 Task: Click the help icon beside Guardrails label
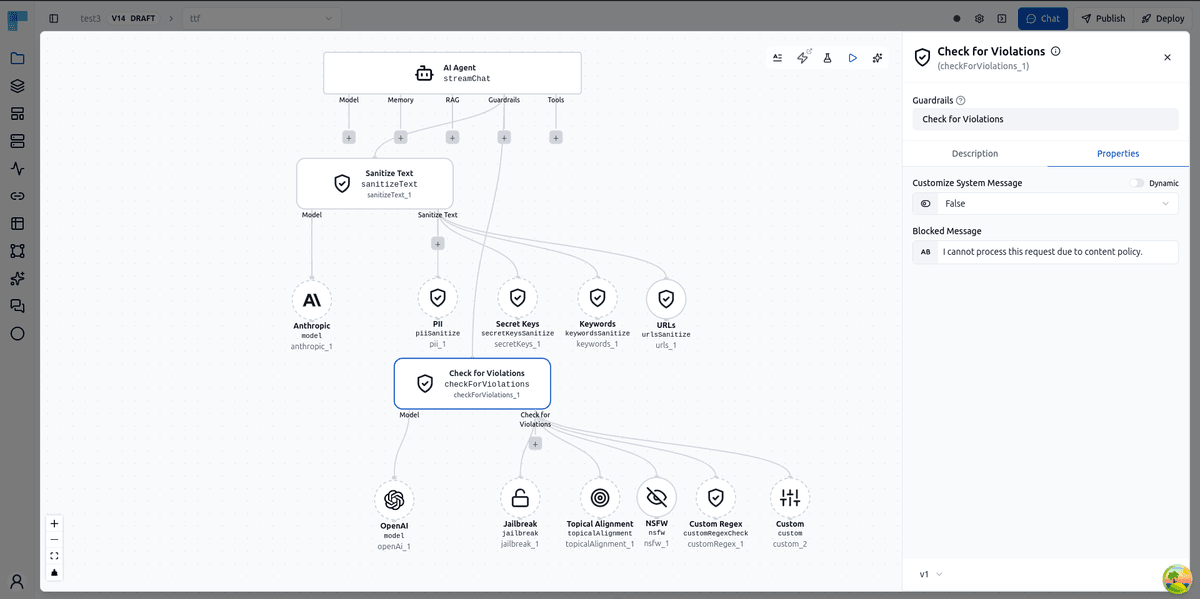click(x=961, y=100)
